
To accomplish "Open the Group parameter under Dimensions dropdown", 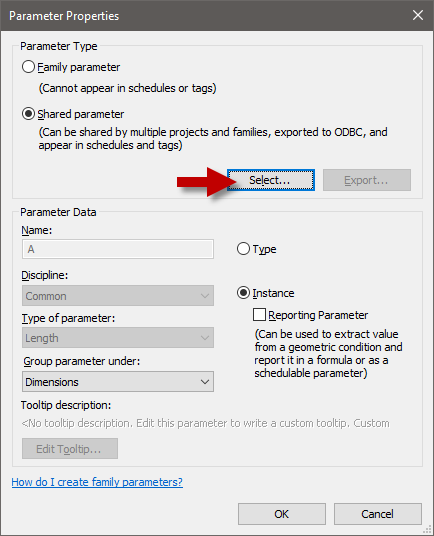I will point(118,381).
